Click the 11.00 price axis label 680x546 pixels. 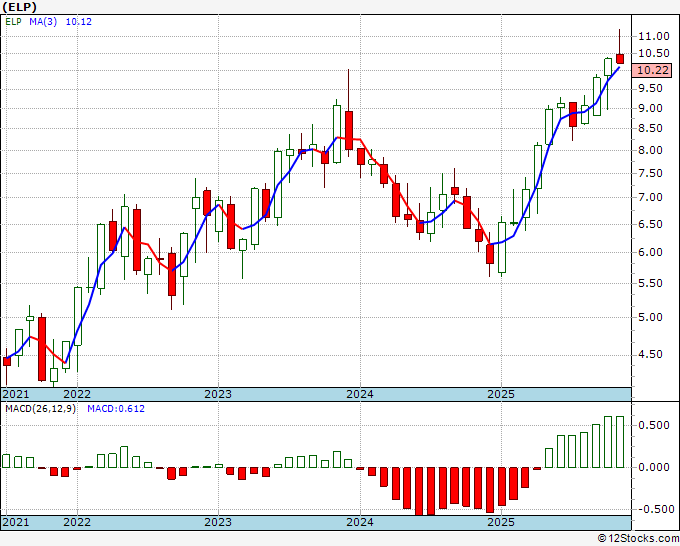coord(654,36)
